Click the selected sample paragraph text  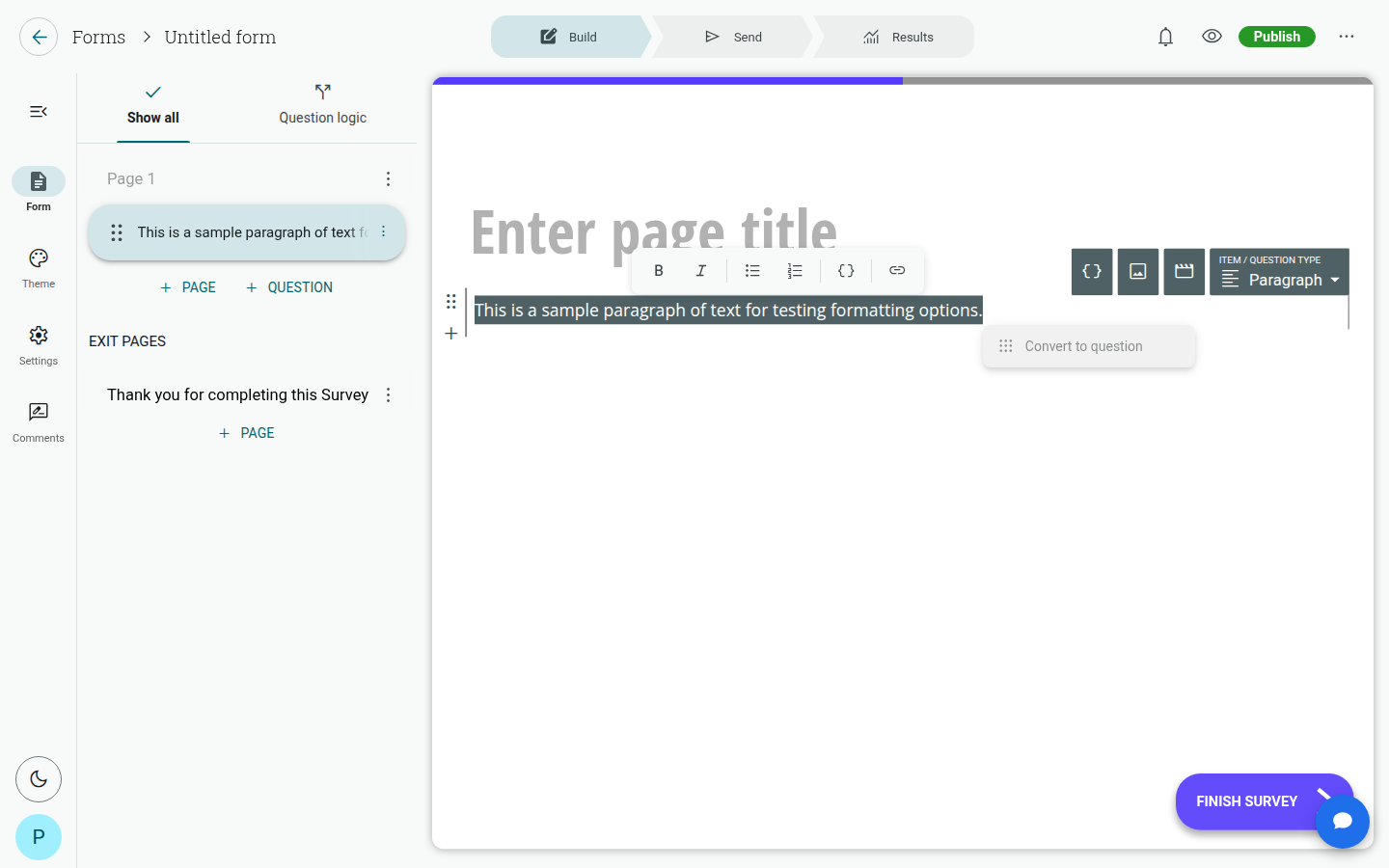tap(728, 310)
